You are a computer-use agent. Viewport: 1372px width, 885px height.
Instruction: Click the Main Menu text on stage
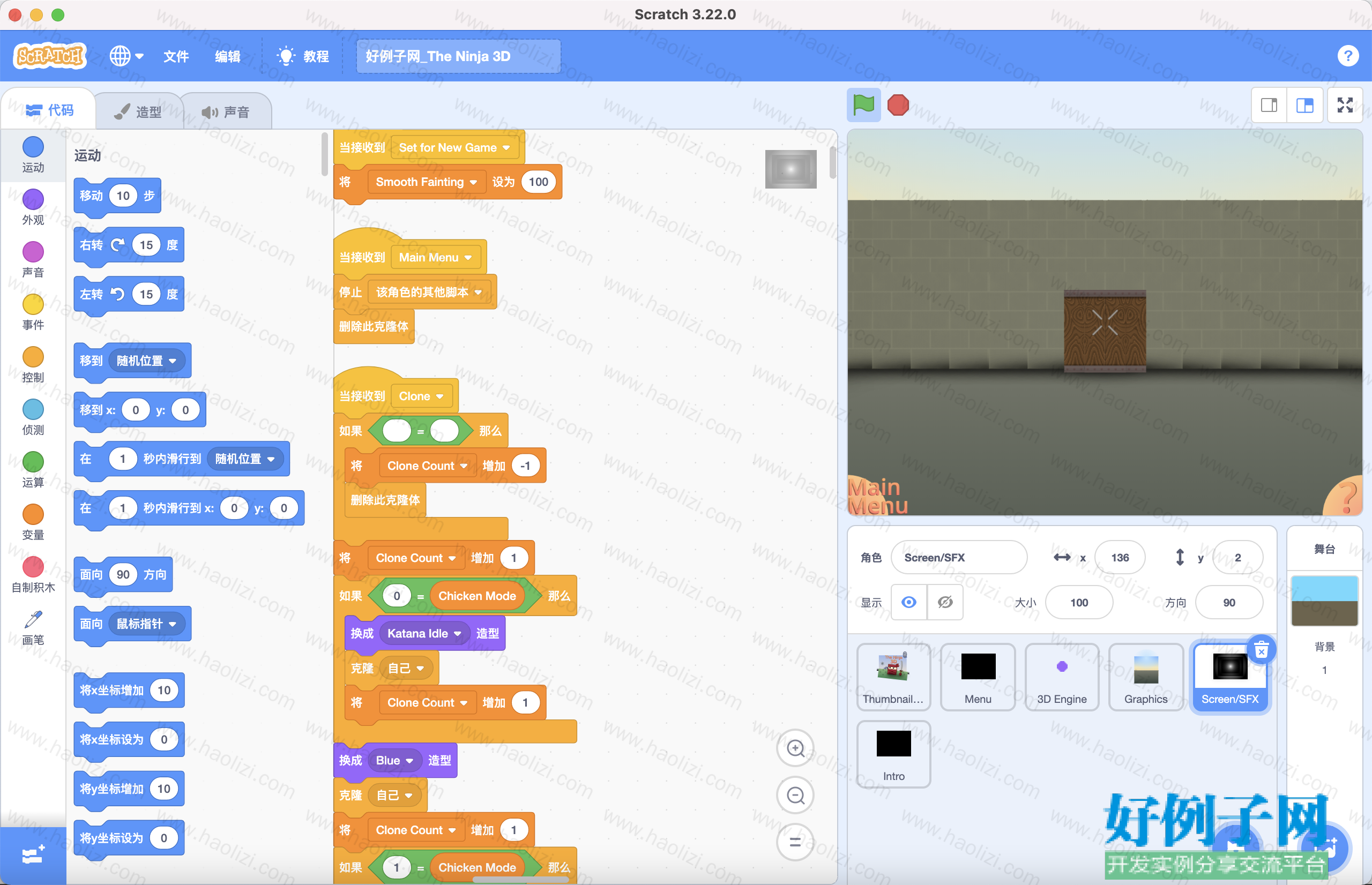coord(878,497)
